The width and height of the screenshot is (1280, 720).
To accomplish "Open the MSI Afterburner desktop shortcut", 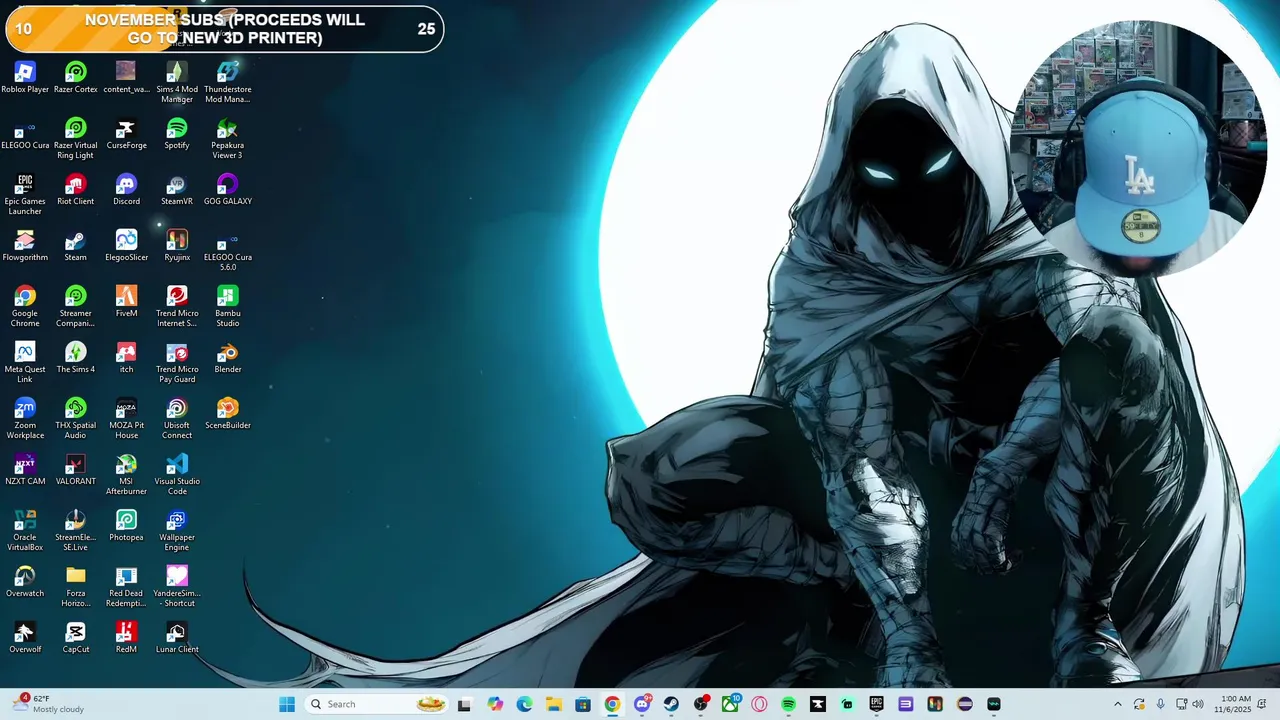I will (x=126, y=474).
